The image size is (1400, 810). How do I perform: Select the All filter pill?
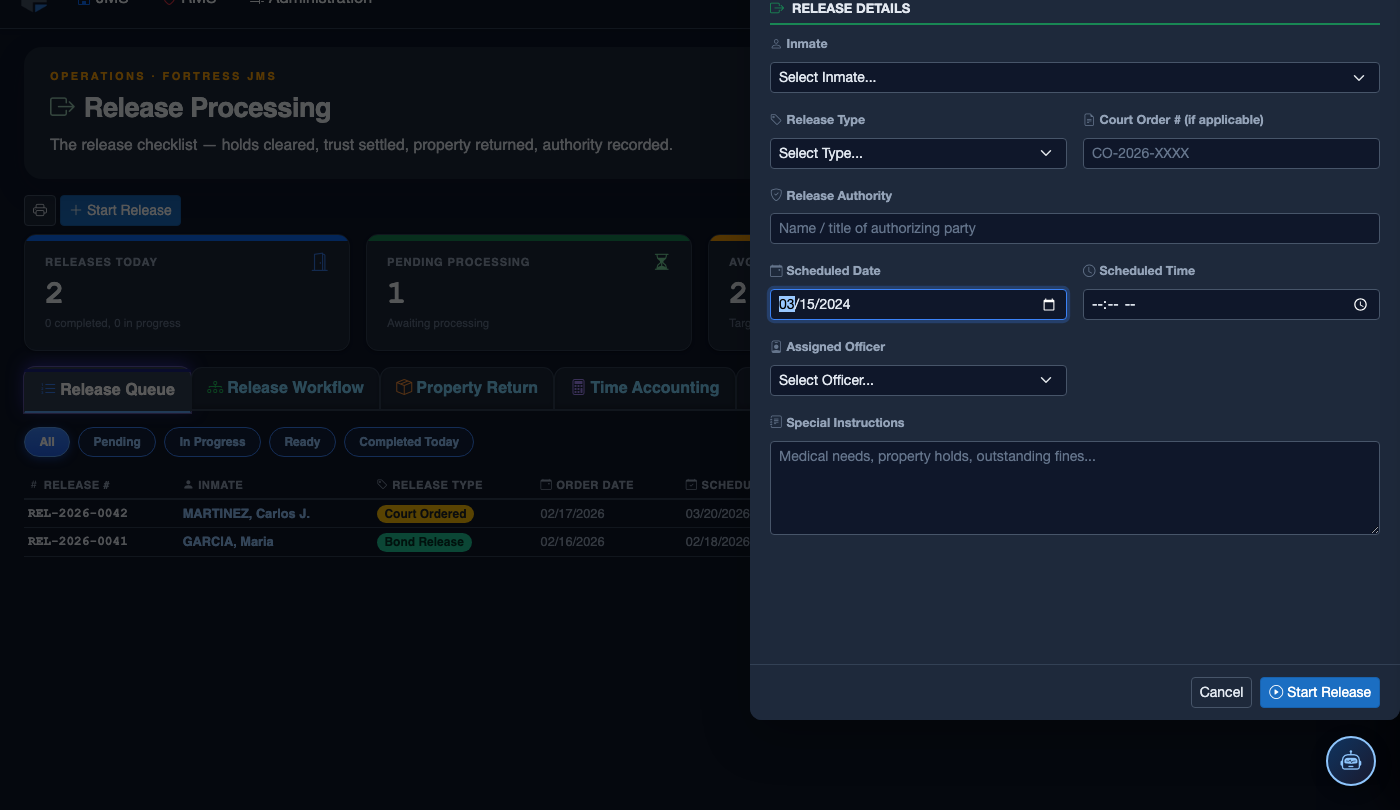47,442
